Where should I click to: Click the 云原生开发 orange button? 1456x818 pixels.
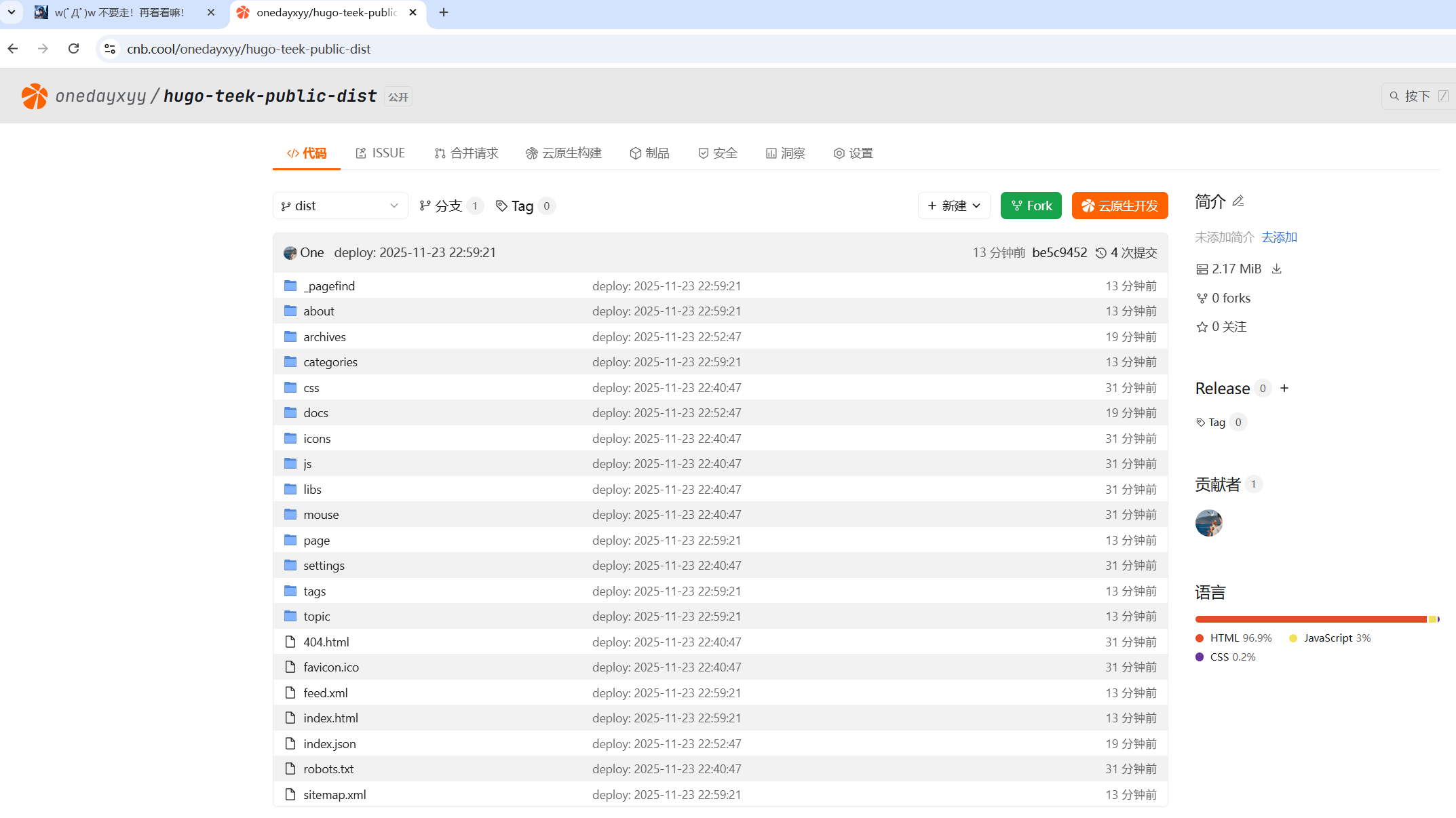point(1119,206)
